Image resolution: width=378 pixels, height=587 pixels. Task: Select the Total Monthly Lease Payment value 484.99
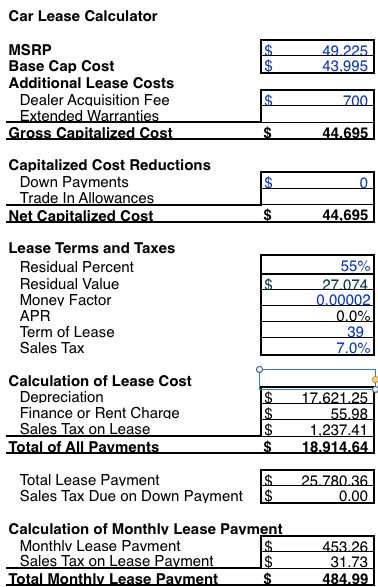[317, 577]
